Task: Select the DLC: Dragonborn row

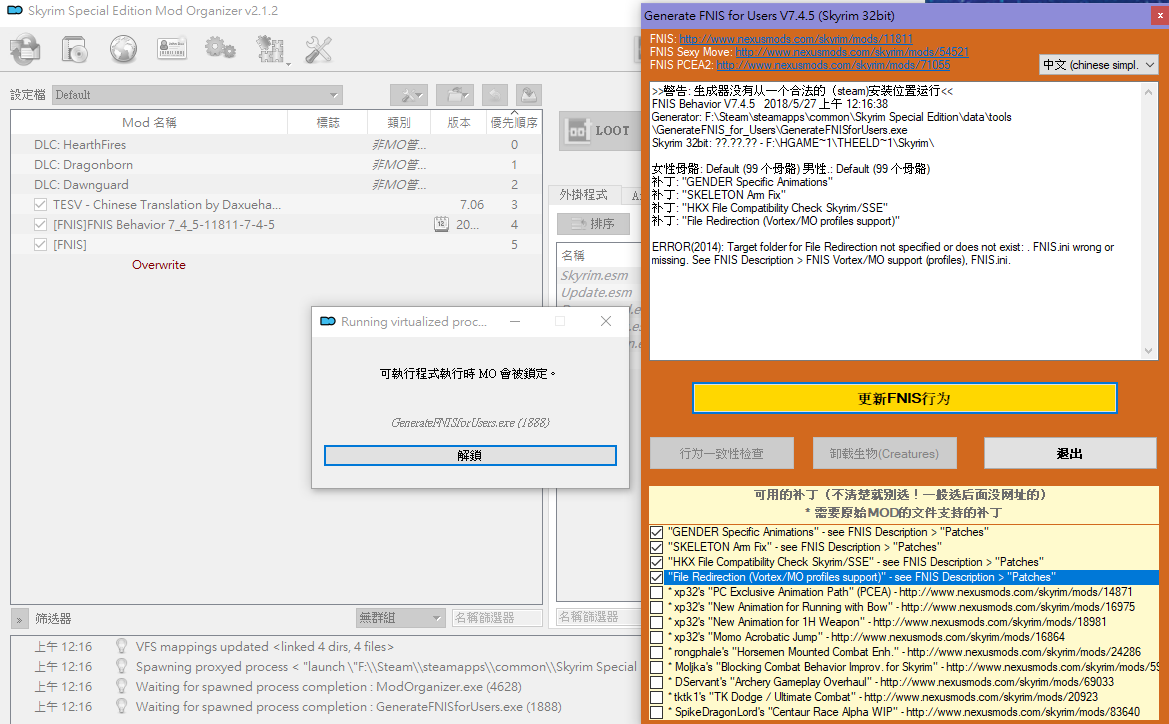Action: (276, 165)
